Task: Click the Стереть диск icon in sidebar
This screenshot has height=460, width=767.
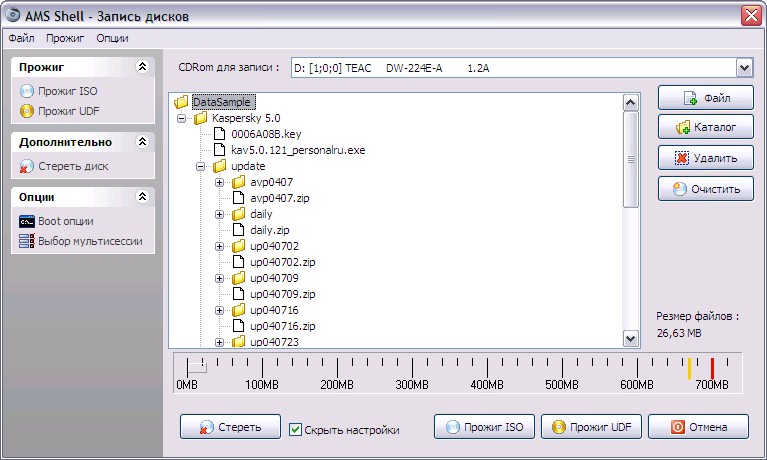Action: [x=26, y=166]
